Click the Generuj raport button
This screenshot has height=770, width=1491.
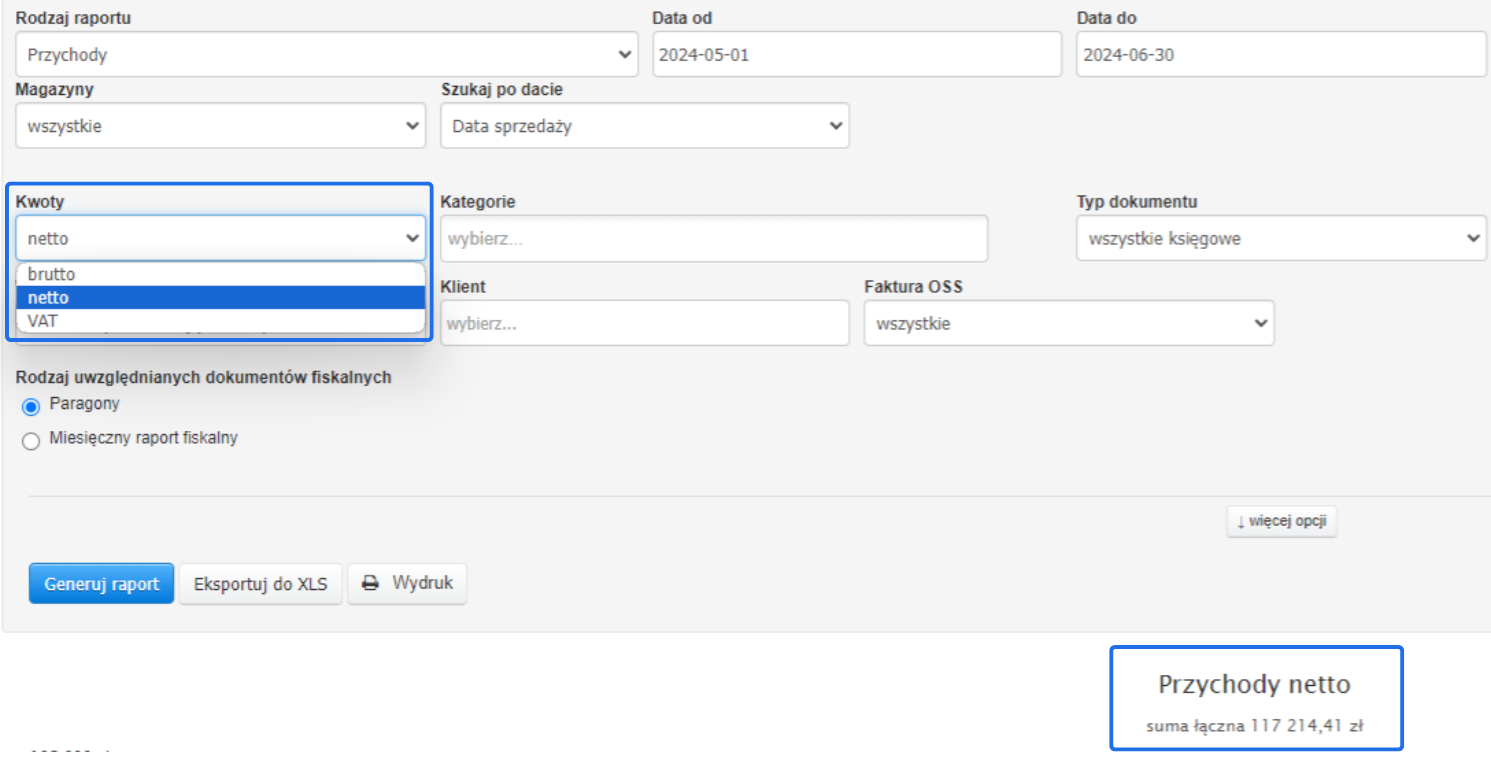click(101, 584)
